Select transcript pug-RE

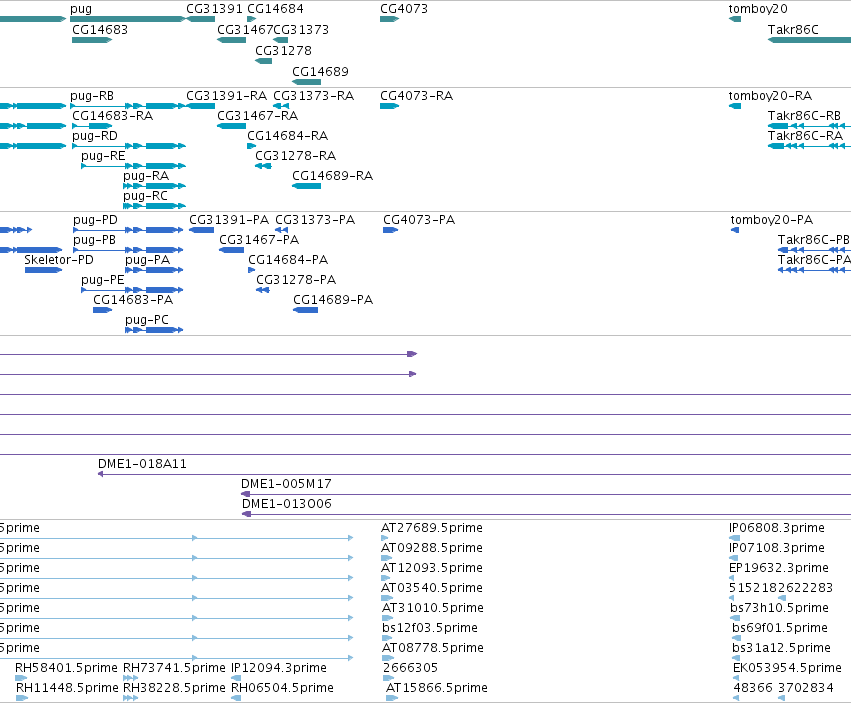(103, 156)
